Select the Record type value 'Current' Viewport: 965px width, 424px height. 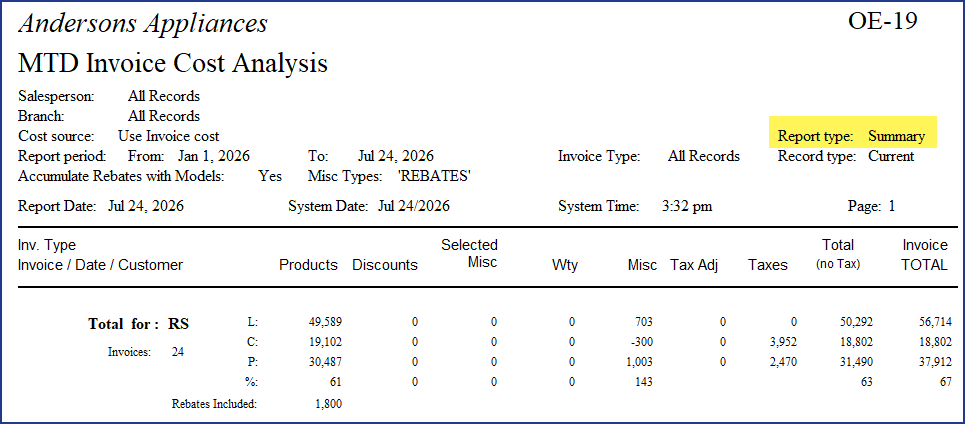click(x=891, y=156)
